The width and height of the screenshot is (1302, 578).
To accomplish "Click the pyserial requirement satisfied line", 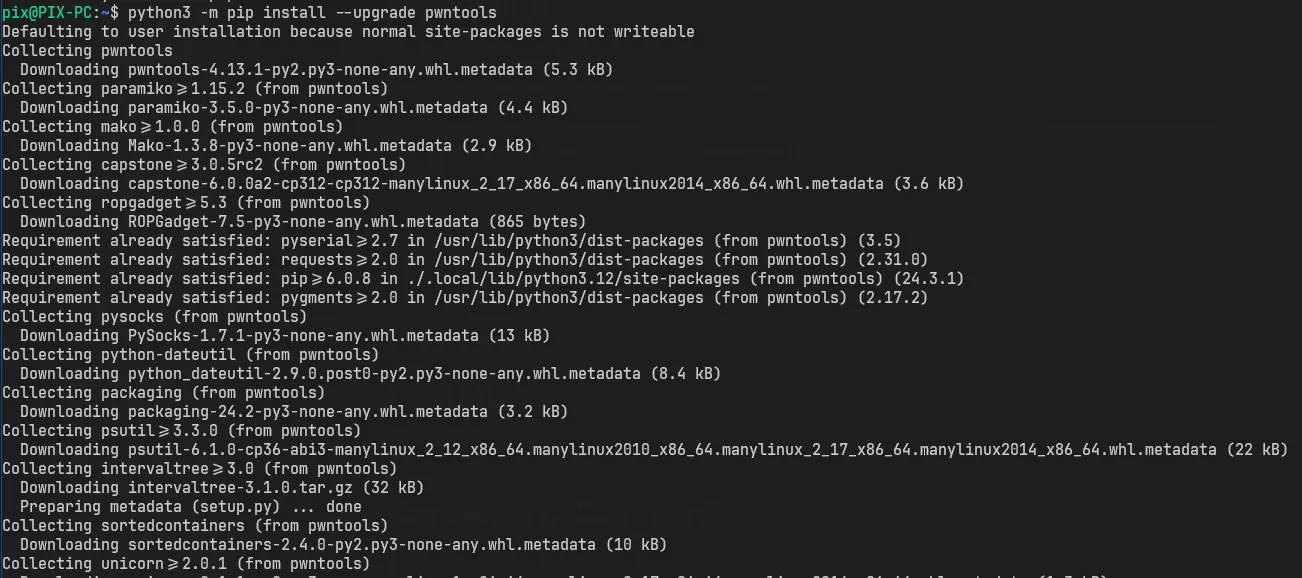I will coord(452,240).
